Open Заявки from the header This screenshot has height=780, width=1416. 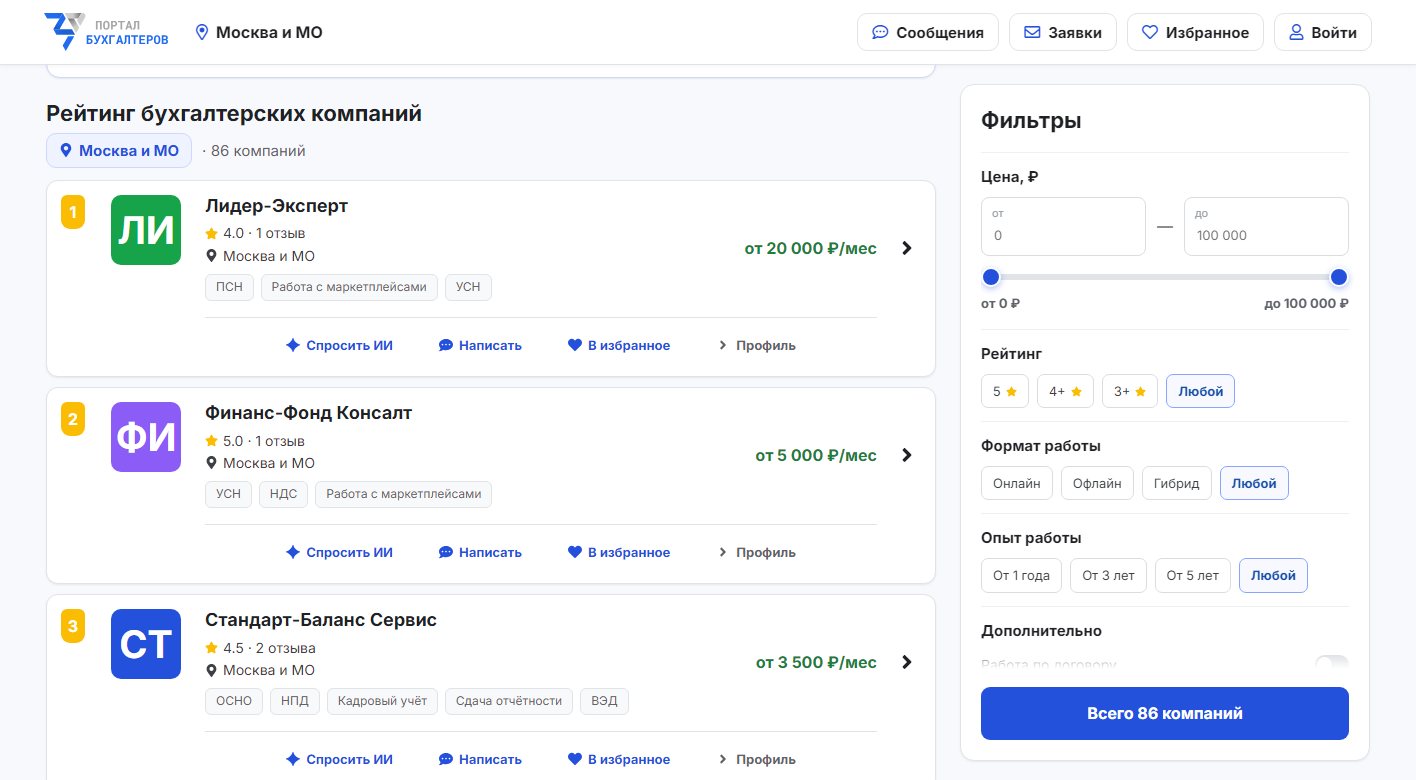tap(1063, 32)
